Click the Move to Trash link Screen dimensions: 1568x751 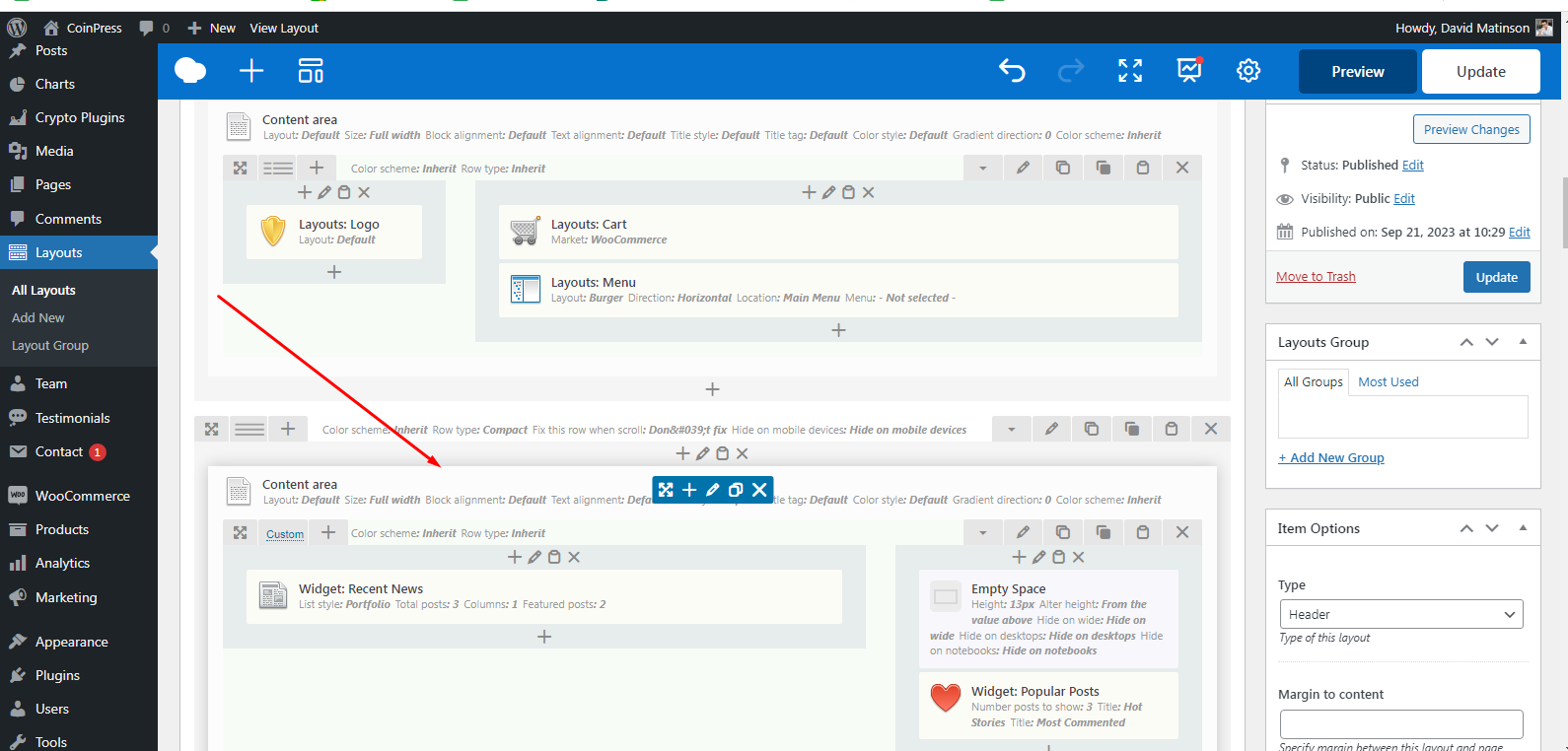pyautogui.click(x=1316, y=277)
